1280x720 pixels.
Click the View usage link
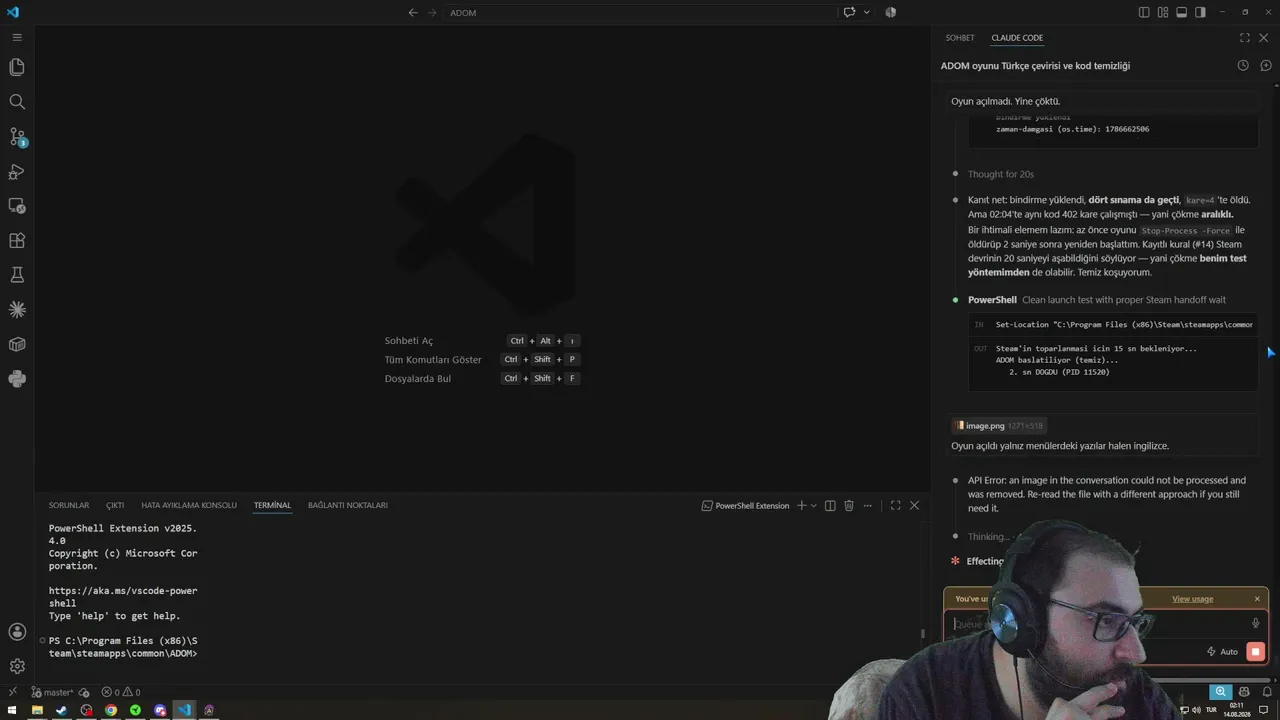[x=1192, y=599]
